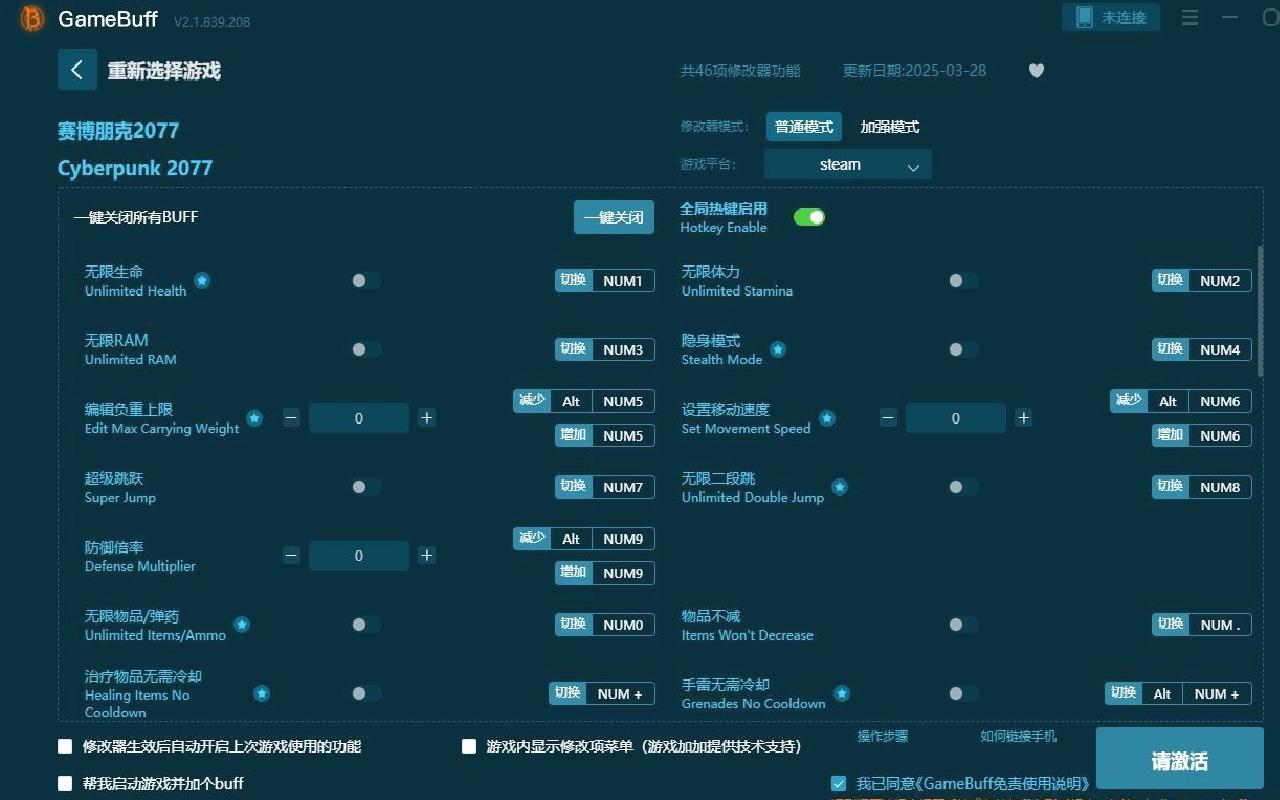This screenshot has height=800, width=1280.
Task: Toggle Unlimited Double Jump switch
Action: tap(963, 487)
